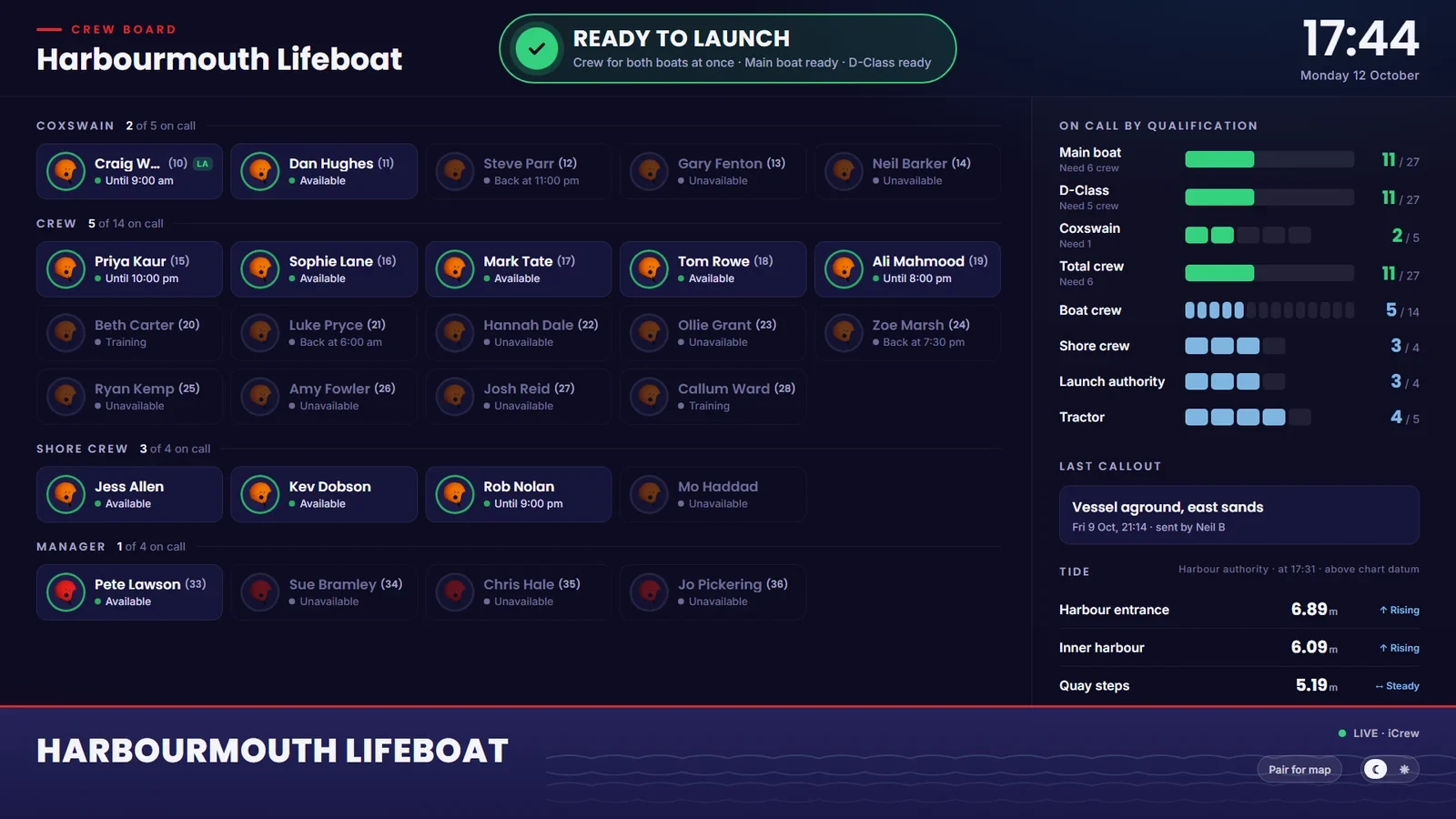Click Ali Mahmood's helmet avatar
1456x819 pixels.
click(844, 269)
